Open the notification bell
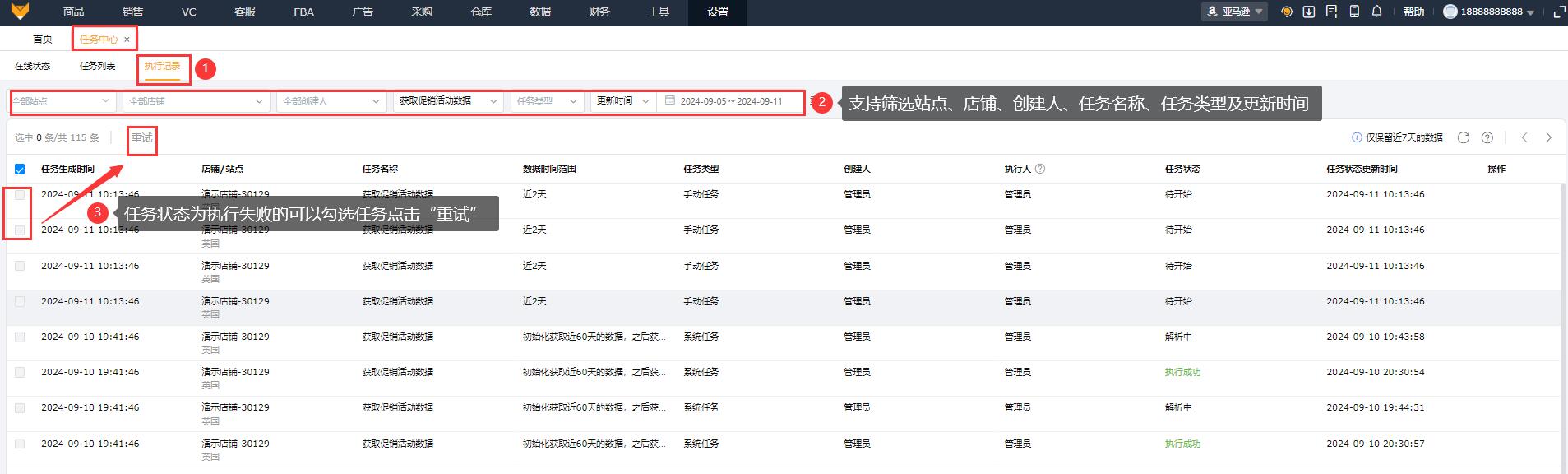The height and width of the screenshot is (474, 1568). pyautogui.click(x=1376, y=12)
